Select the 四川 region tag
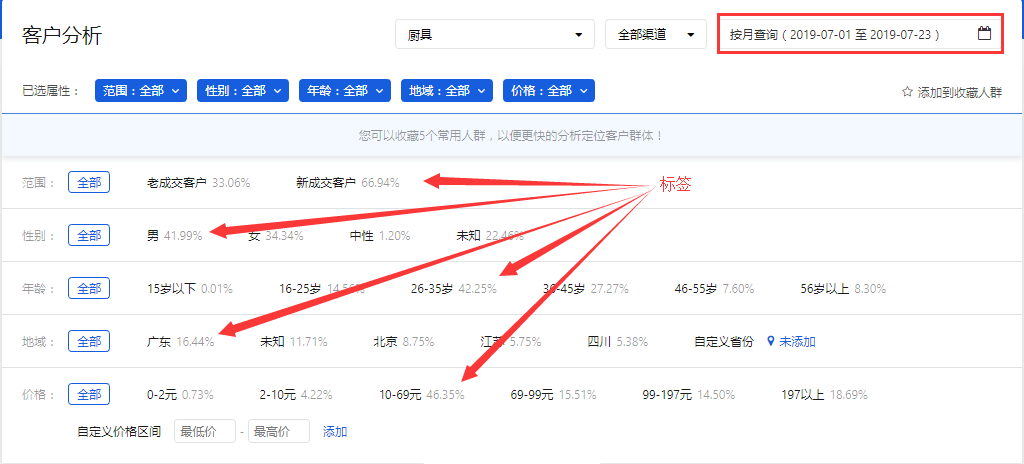Image resolution: width=1024 pixels, height=464 pixels. (x=618, y=341)
